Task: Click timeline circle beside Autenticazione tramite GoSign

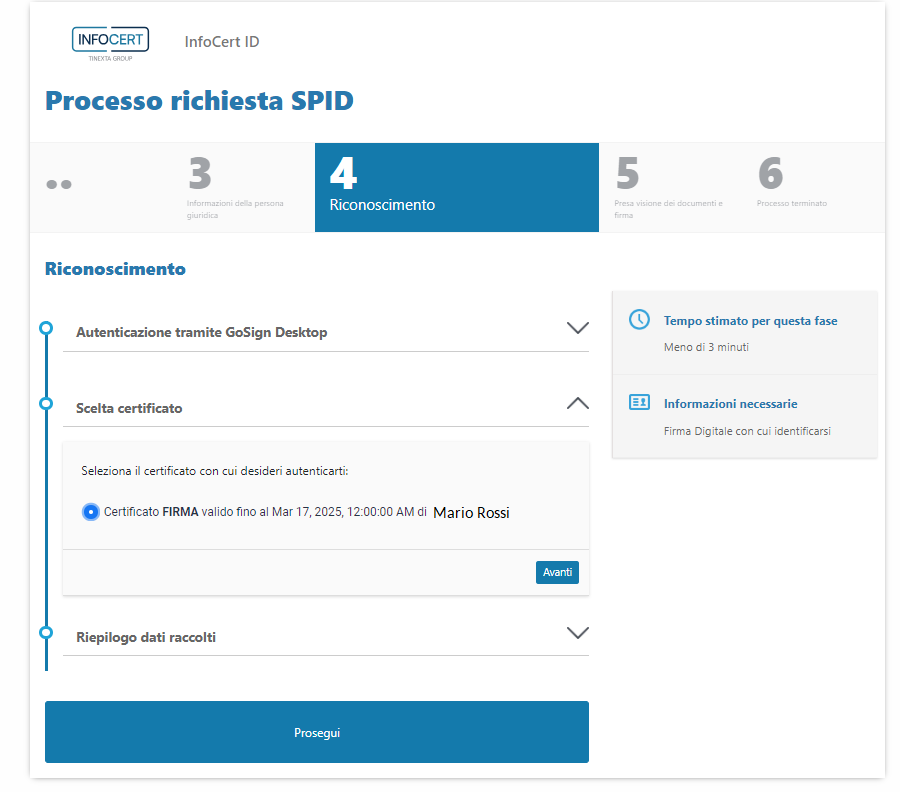Action: click(45, 328)
